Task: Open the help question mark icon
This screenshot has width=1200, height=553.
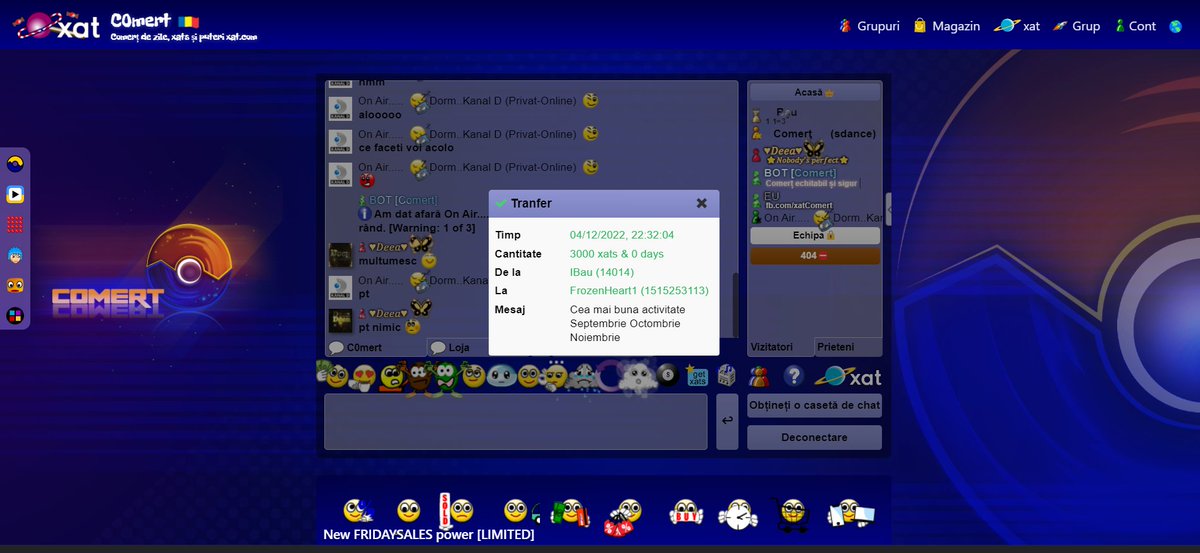Action: (x=794, y=376)
